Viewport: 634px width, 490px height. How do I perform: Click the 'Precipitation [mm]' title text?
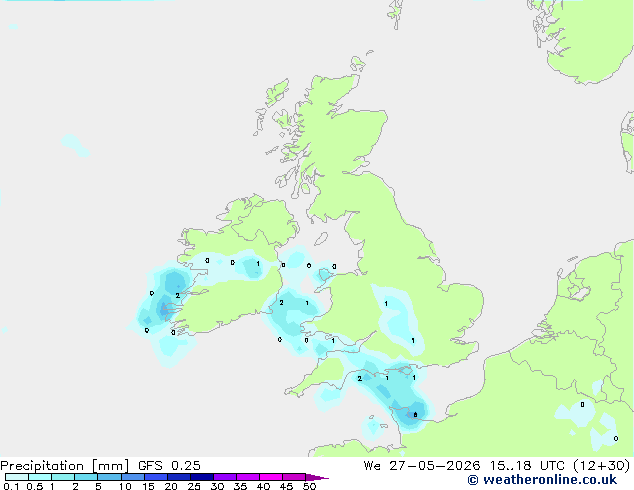(65, 466)
